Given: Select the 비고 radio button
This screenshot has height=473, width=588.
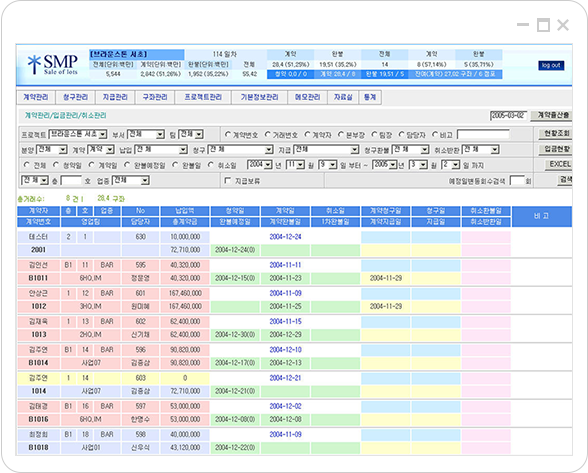Looking at the screenshot, I should click(435, 134).
